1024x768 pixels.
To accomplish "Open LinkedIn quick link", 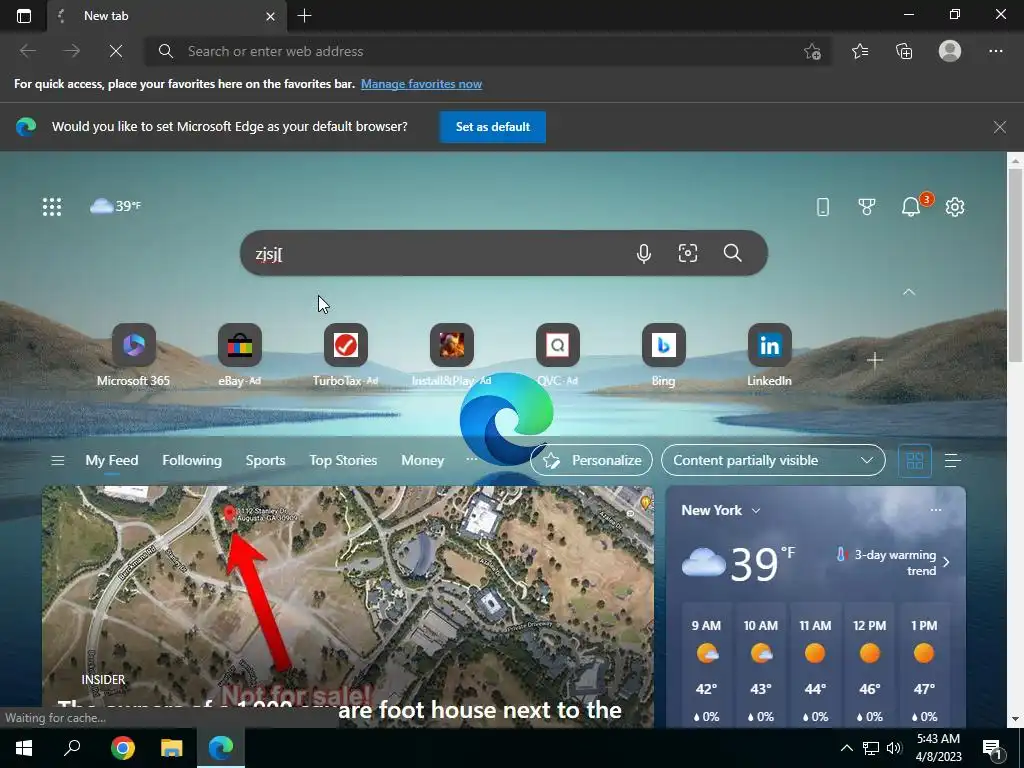I will point(769,355).
